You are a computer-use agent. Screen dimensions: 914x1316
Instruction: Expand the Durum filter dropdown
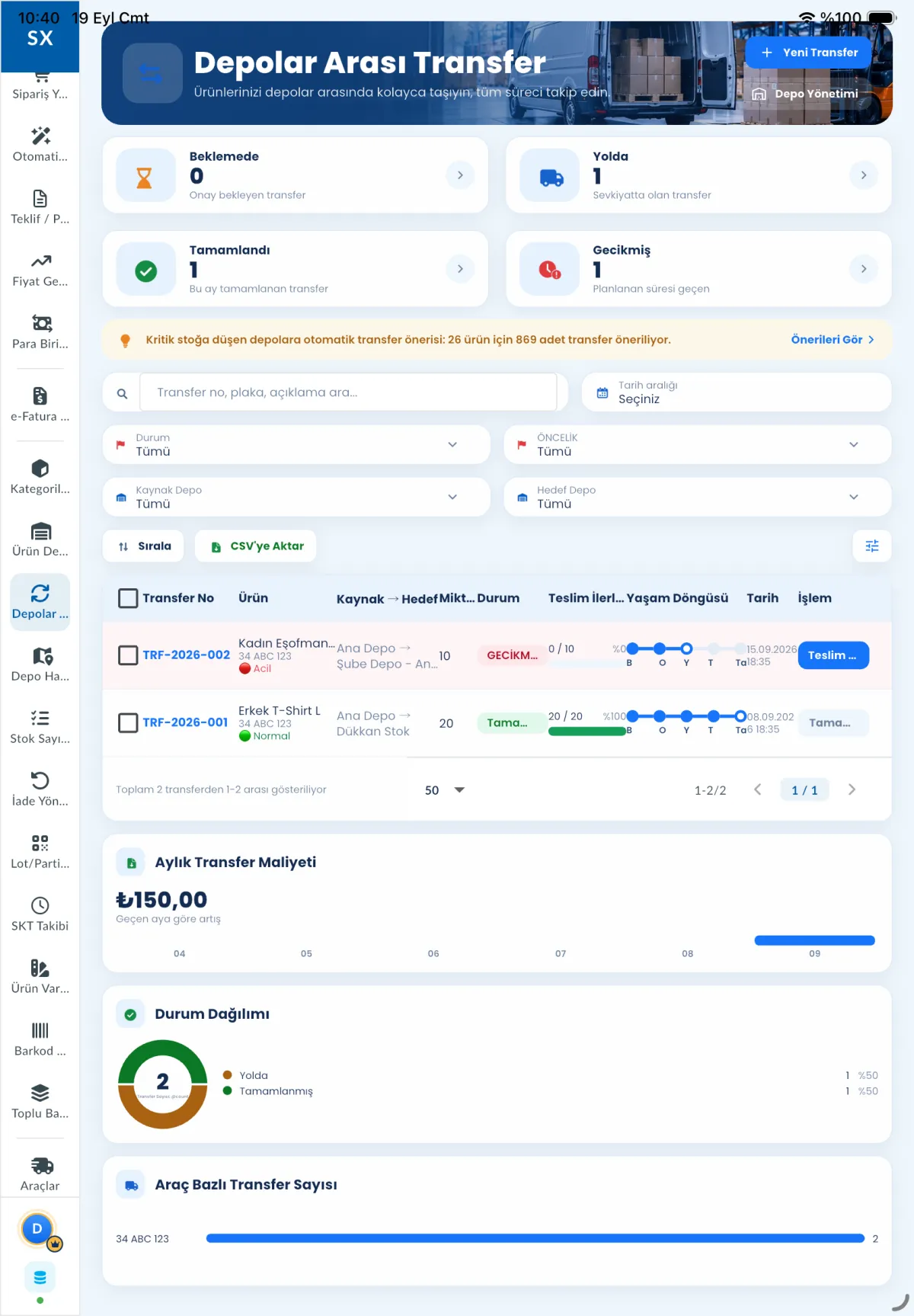coord(296,444)
